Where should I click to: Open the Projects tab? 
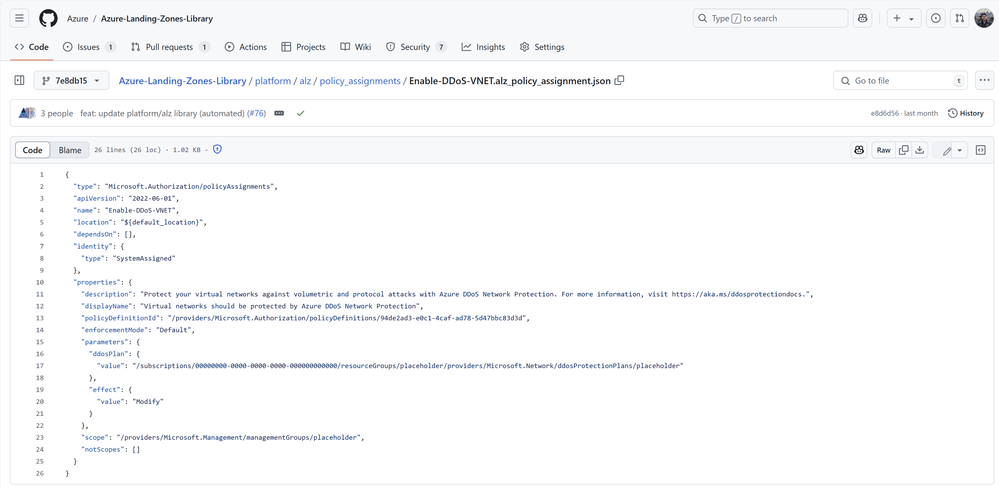coord(303,47)
